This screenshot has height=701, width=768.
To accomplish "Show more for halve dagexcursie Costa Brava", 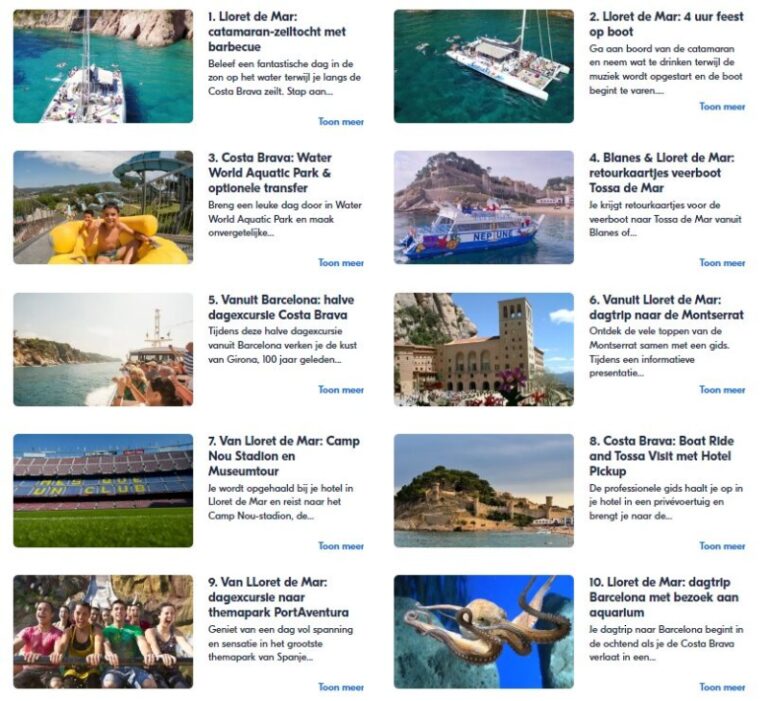I will [x=341, y=389].
